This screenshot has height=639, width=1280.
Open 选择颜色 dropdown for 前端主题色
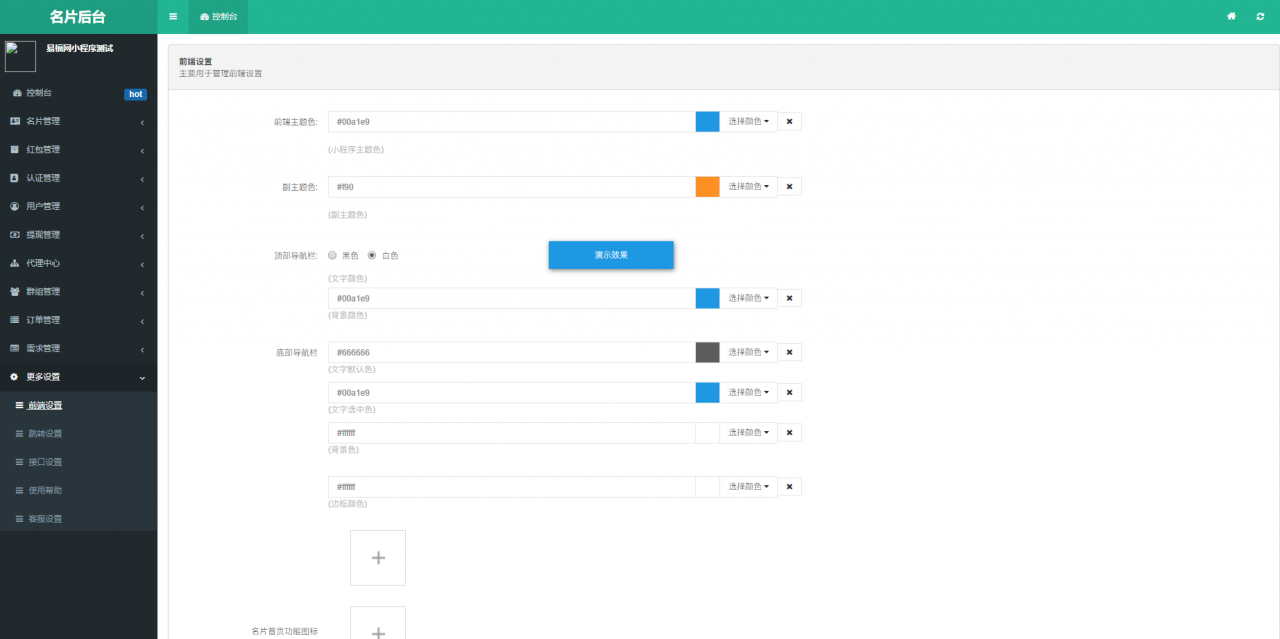click(x=748, y=121)
